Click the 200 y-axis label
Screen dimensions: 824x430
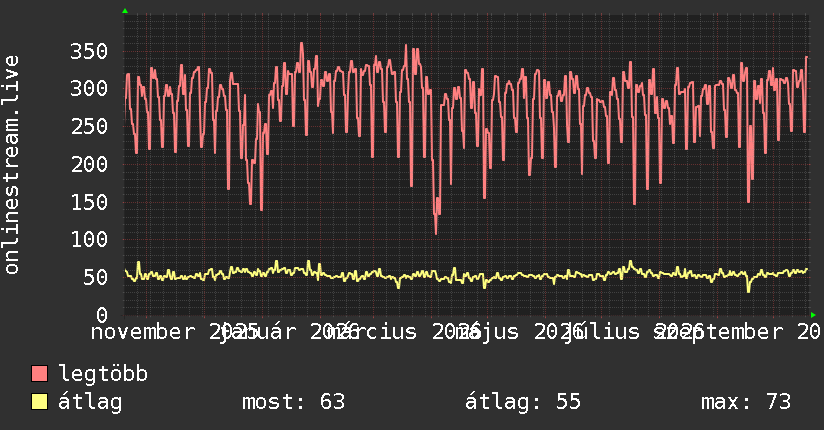(89, 165)
